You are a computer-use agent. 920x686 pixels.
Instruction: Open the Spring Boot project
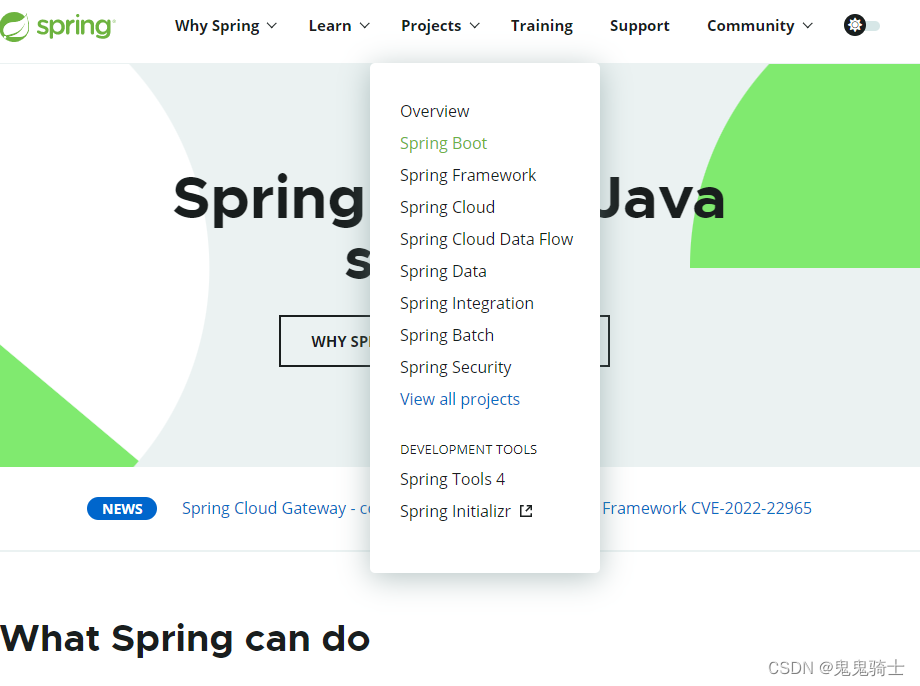click(x=444, y=143)
